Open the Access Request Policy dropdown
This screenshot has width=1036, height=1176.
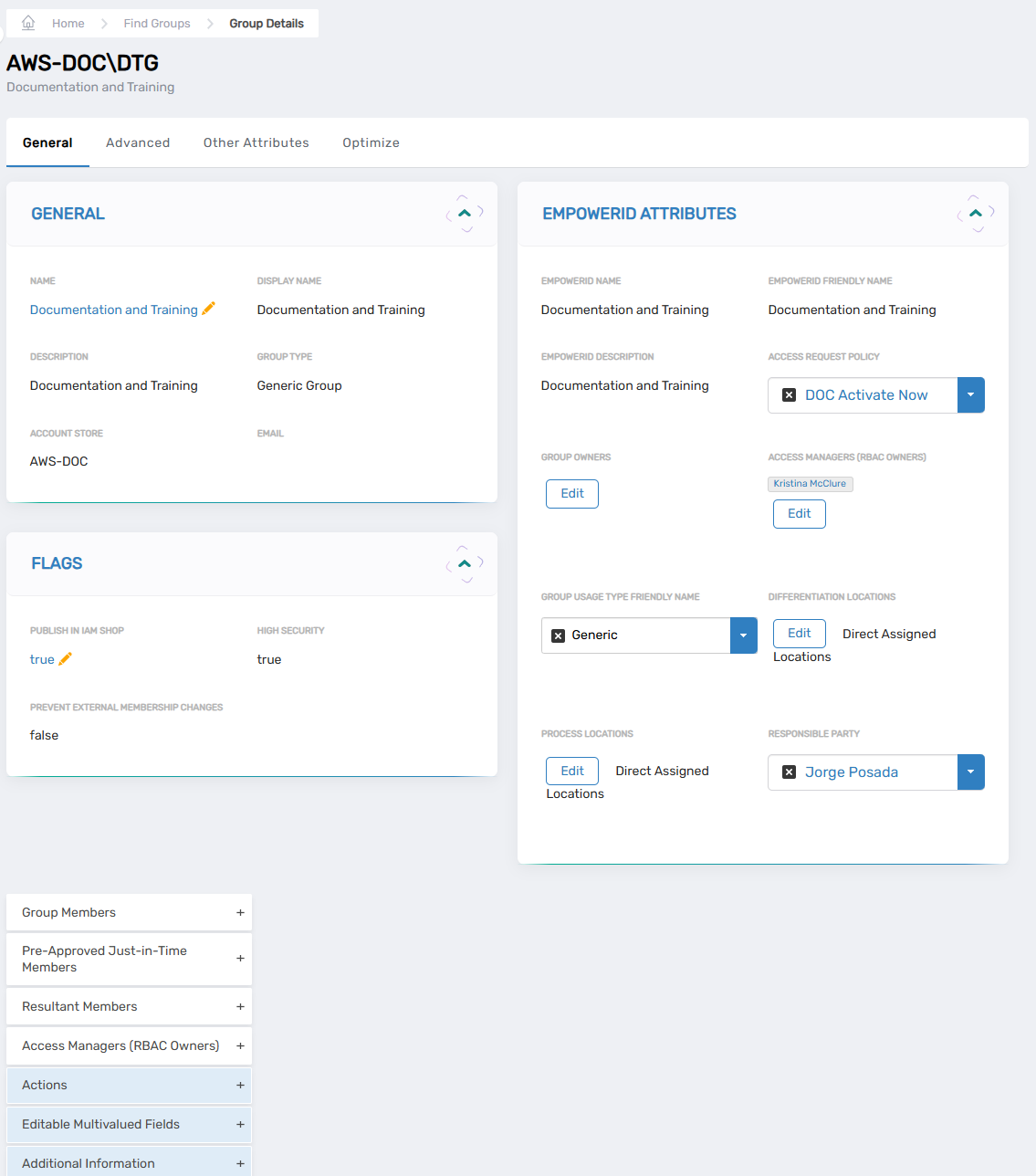pyautogui.click(x=970, y=395)
